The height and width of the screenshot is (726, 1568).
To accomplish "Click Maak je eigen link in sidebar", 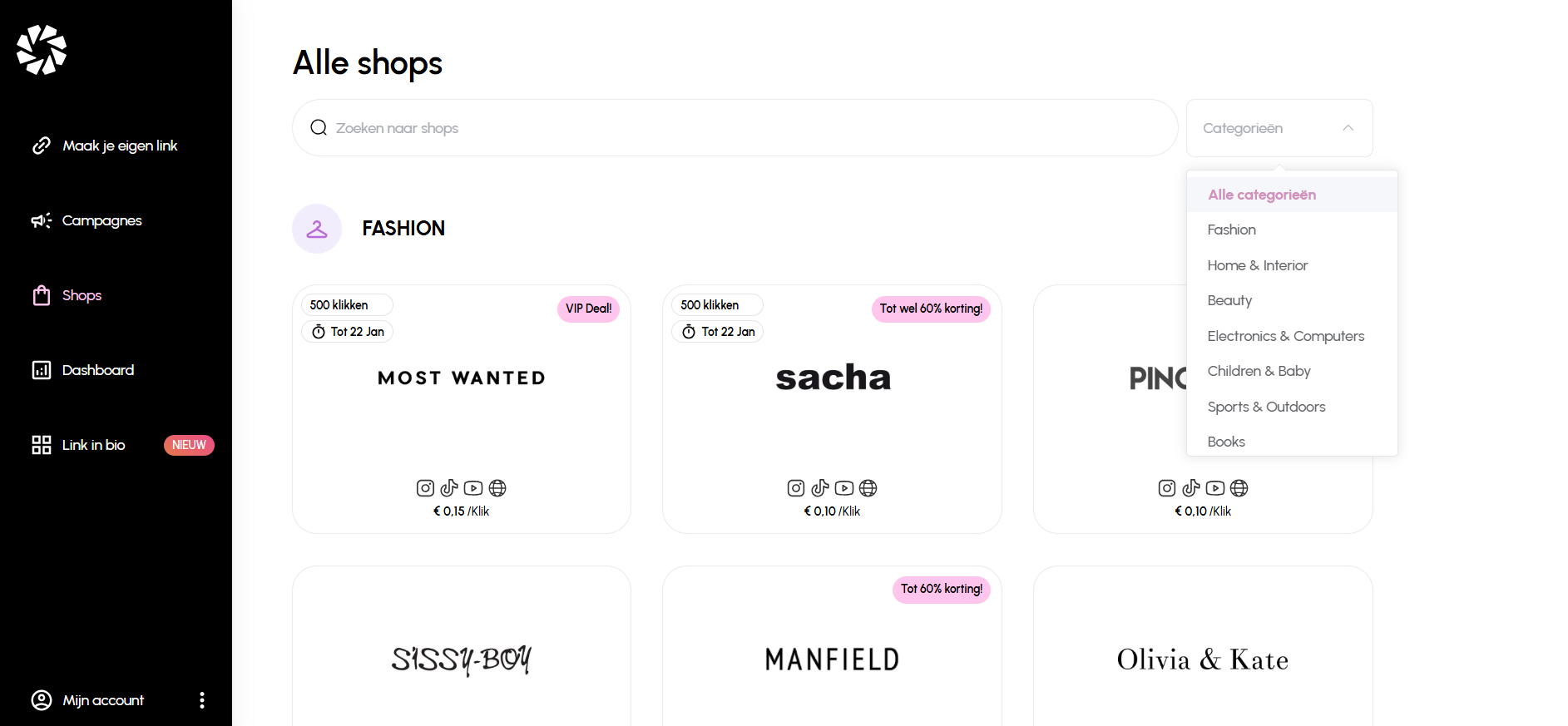I will 119,146.
